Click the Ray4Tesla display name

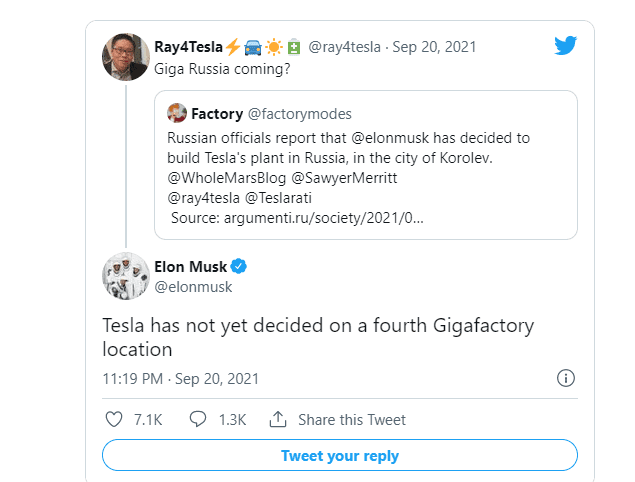[x=189, y=46]
